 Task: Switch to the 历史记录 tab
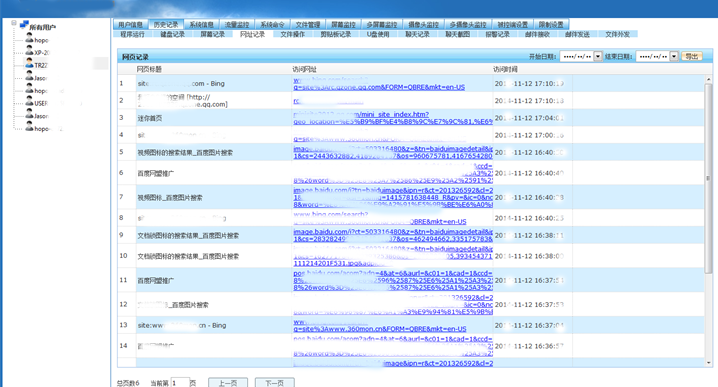click(x=166, y=25)
